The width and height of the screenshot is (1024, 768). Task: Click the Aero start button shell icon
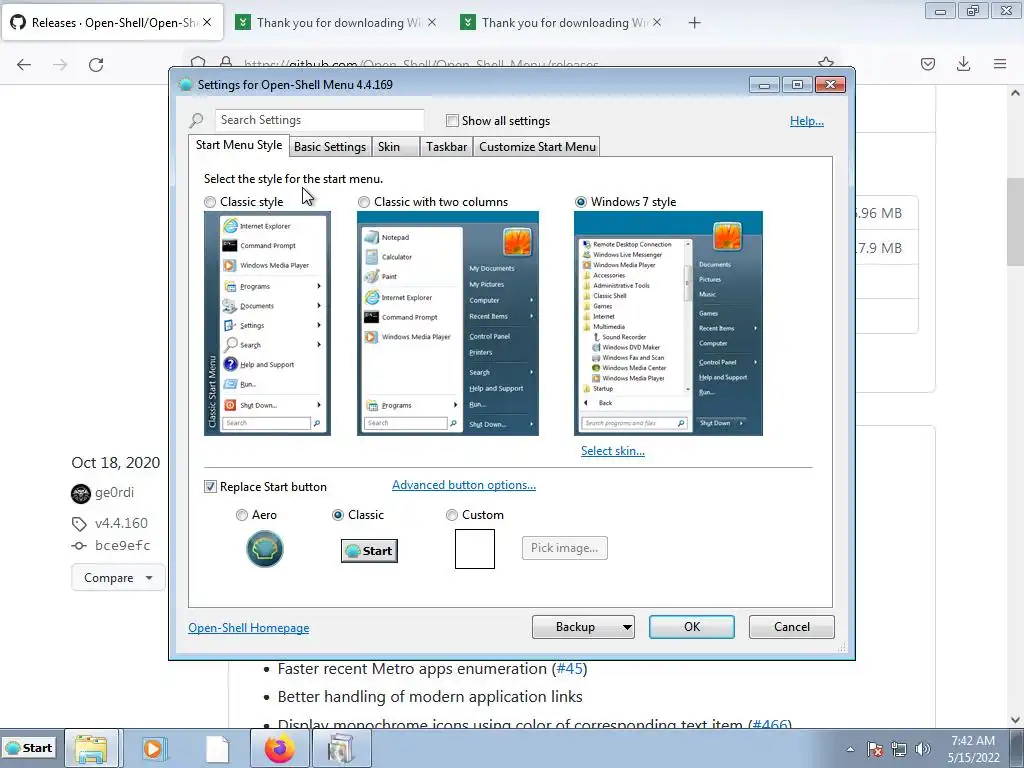(x=264, y=549)
